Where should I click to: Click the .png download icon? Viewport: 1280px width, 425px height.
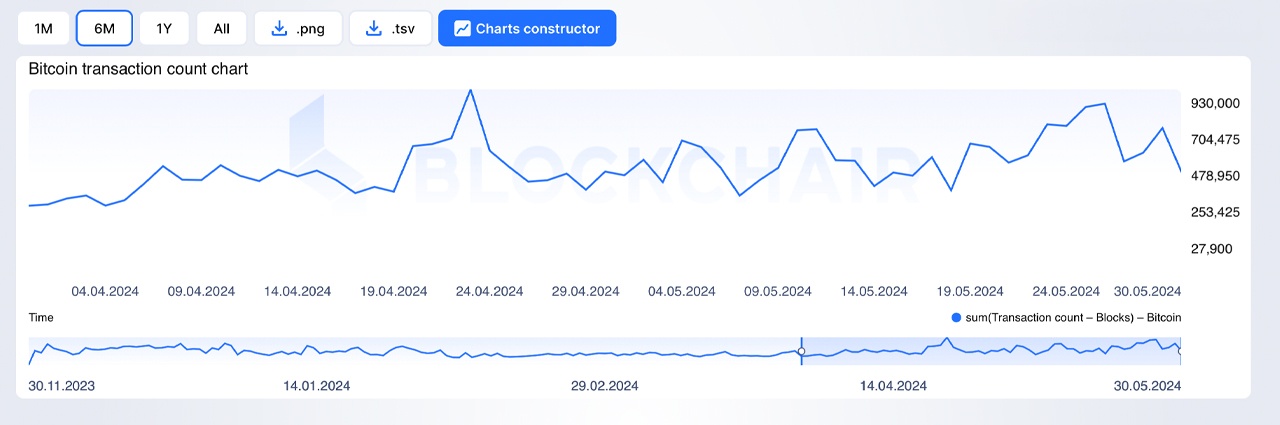tap(279, 28)
